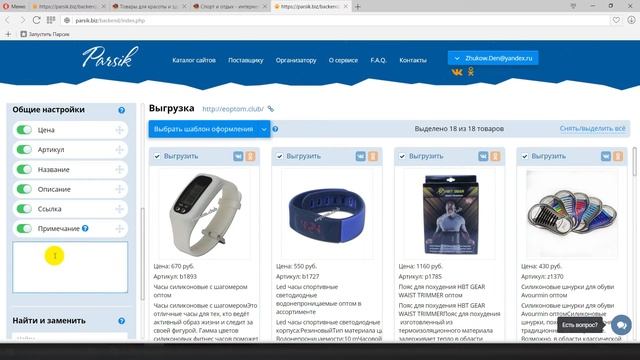This screenshot has width=640, height=360.
Task: Uncheck Выгрузить on HBT GEAR belt card
Action: pos(402,156)
